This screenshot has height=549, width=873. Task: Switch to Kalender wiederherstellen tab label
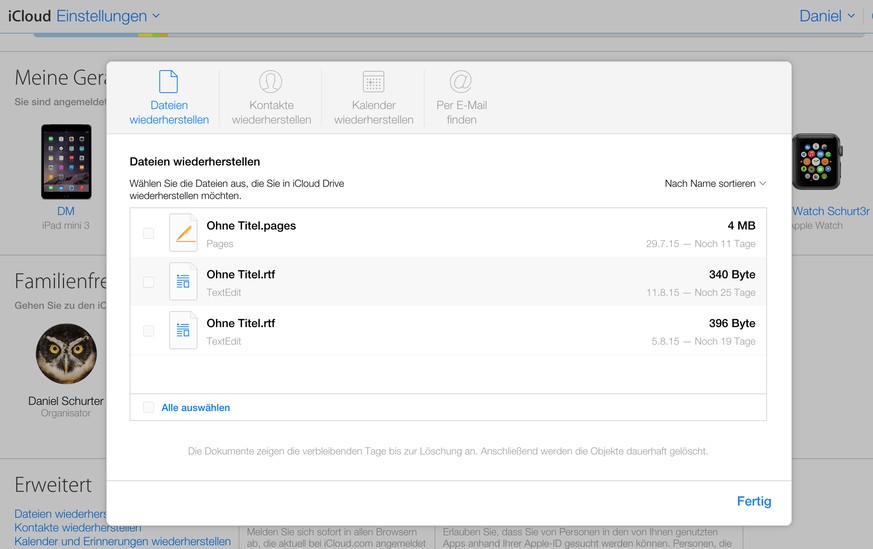tap(373, 112)
